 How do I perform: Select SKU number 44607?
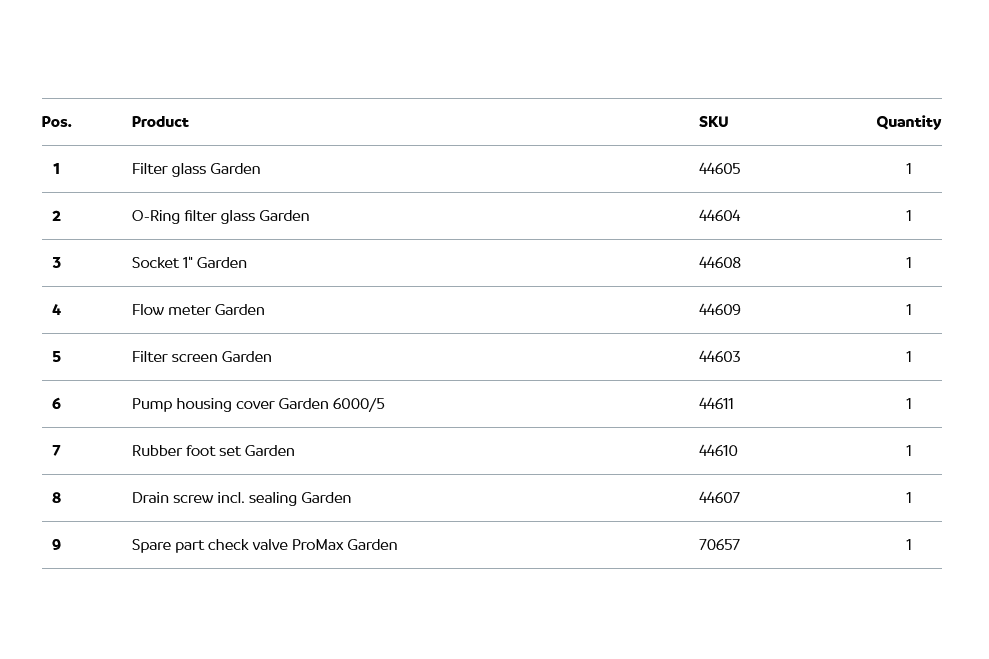pos(719,498)
